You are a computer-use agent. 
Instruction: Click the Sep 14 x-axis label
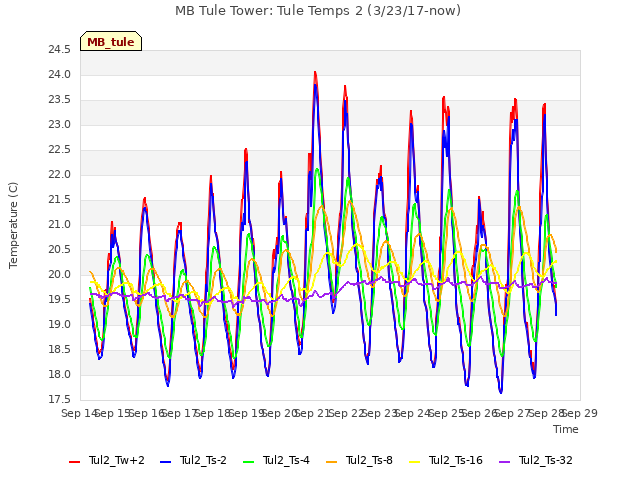click(x=80, y=413)
